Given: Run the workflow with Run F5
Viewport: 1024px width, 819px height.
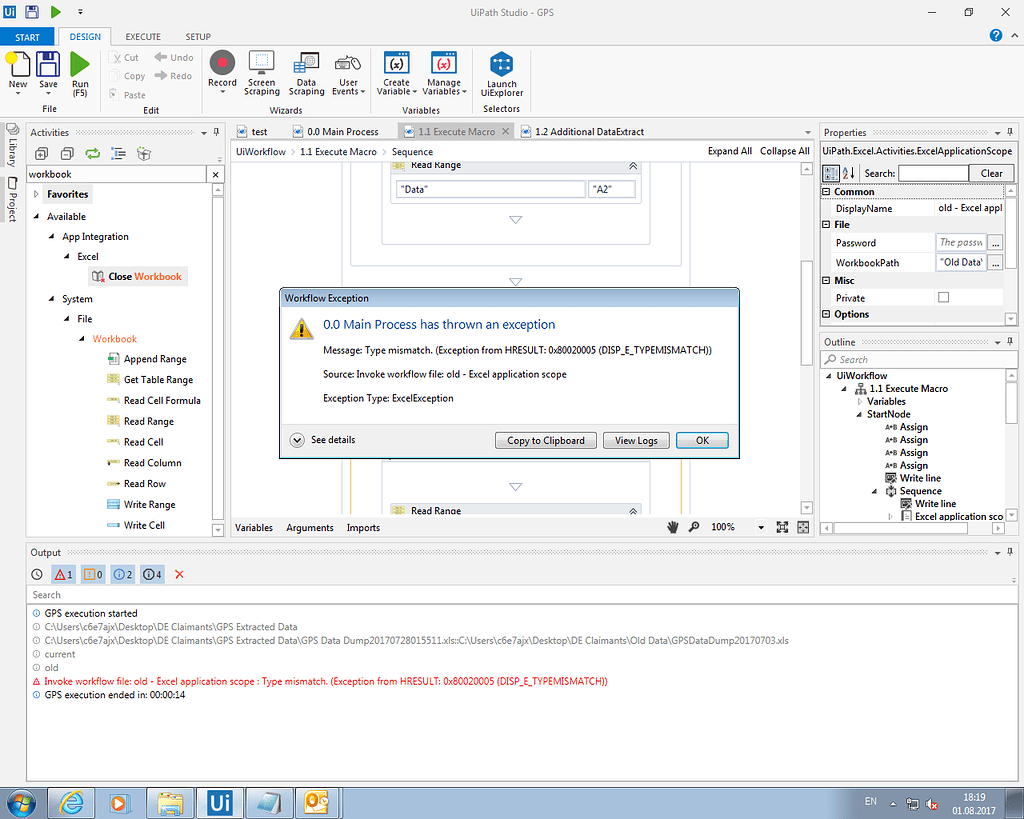Looking at the screenshot, I should (80, 71).
